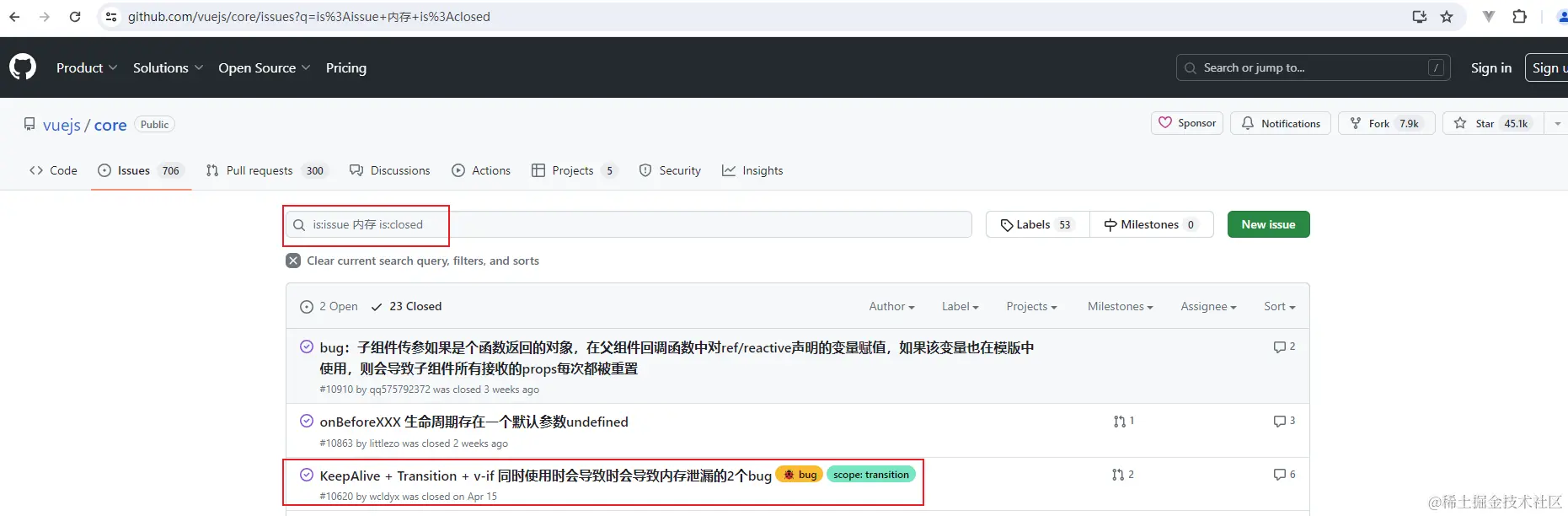The image size is (1568, 516).
Task: Open author wcldyx profile link
Action: (384, 497)
